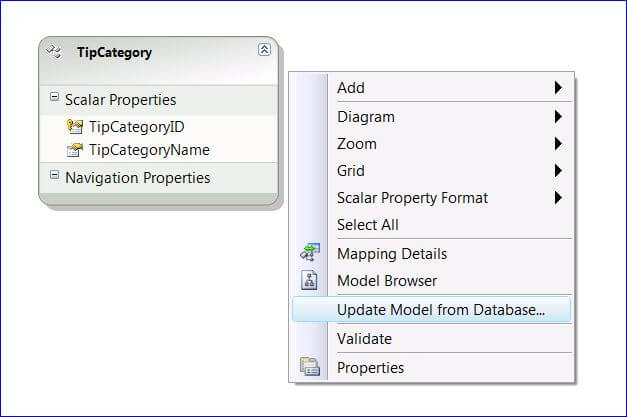Open the Diagram submenu arrow
The image size is (627, 417).
coord(558,117)
